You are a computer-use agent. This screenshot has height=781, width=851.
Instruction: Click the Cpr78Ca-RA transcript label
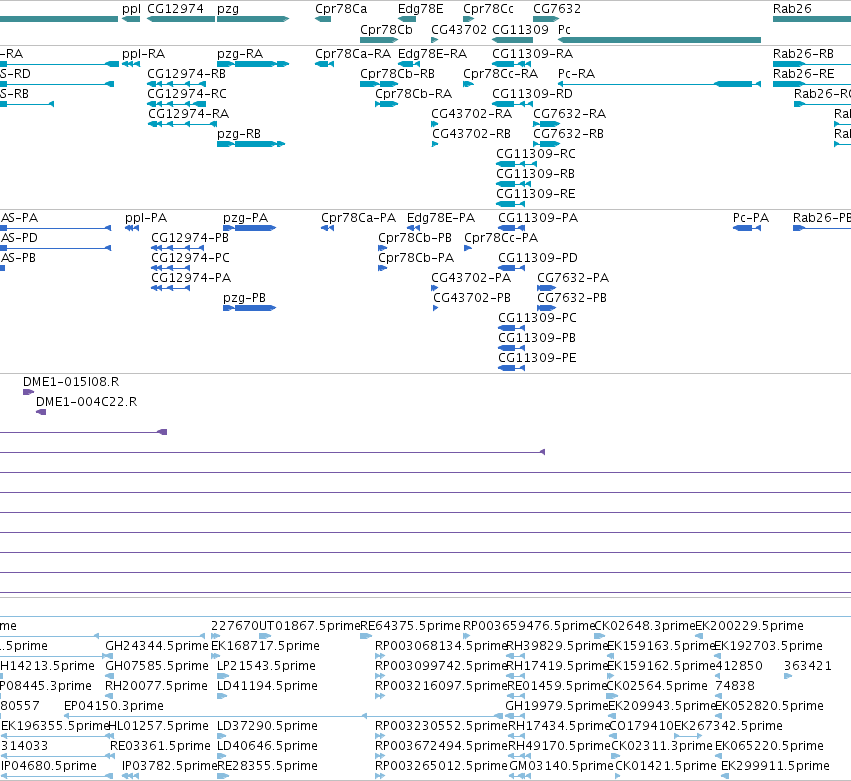point(353,54)
